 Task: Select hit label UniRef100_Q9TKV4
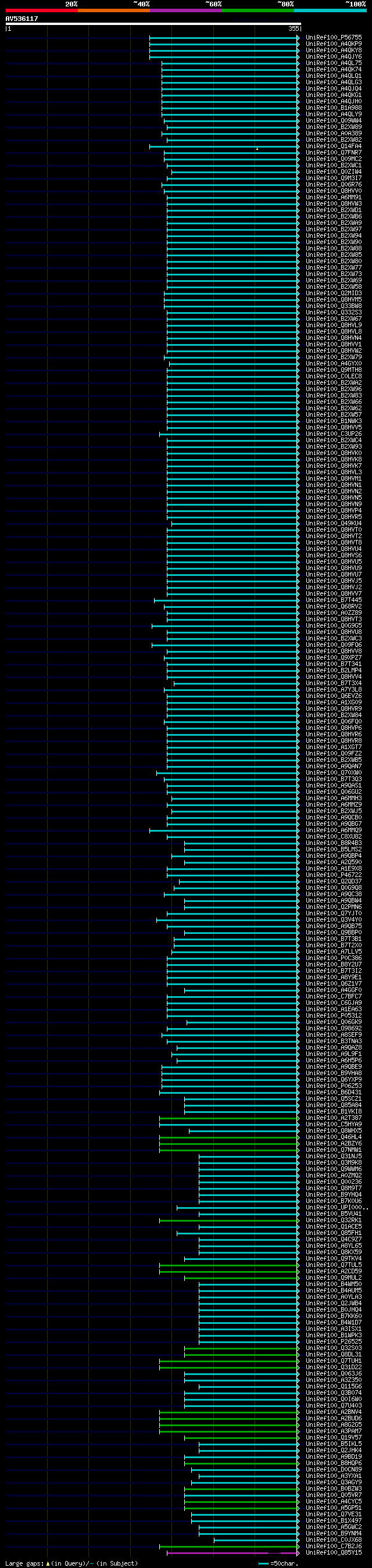click(x=334, y=1259)
